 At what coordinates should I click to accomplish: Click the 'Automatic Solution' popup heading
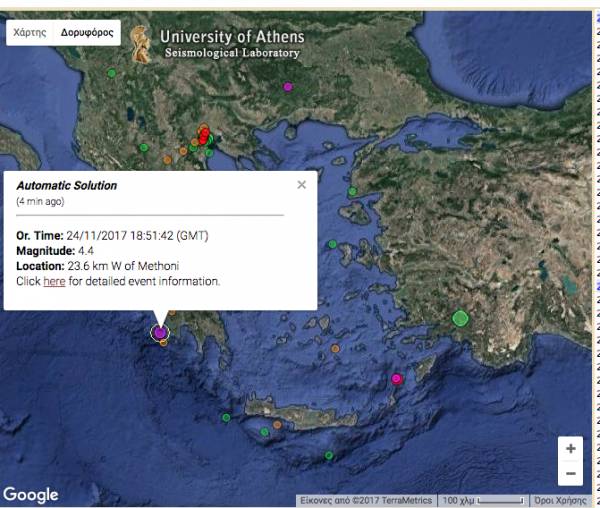point(67,186)
